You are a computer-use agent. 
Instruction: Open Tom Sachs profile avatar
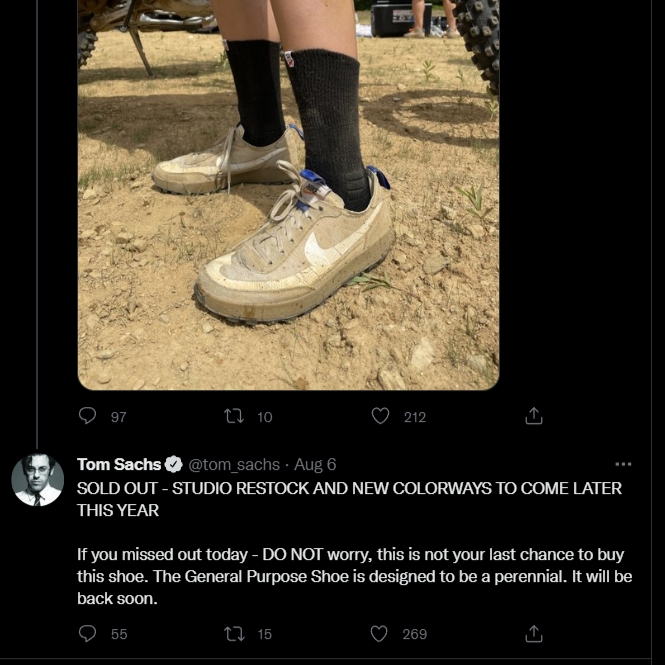click(x=37, y=480)
